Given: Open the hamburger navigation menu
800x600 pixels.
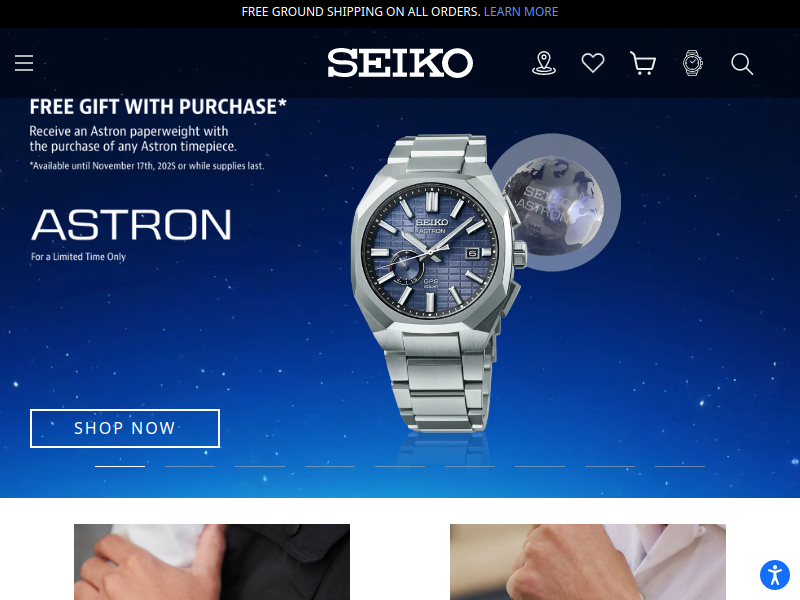Looking at the screenshot, I should 24,63.
